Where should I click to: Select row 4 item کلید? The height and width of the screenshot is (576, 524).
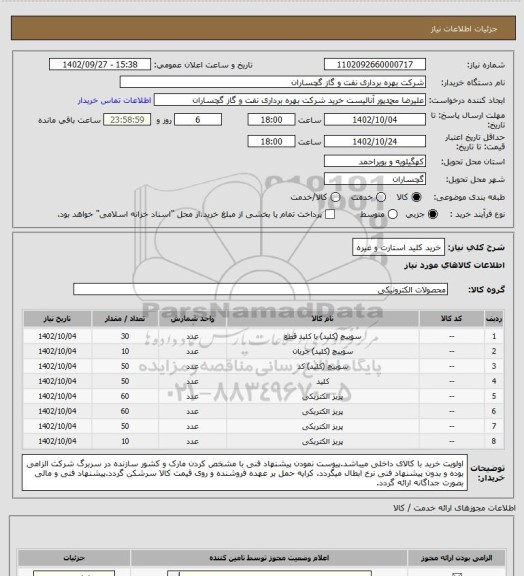click(x=323, y=382)
